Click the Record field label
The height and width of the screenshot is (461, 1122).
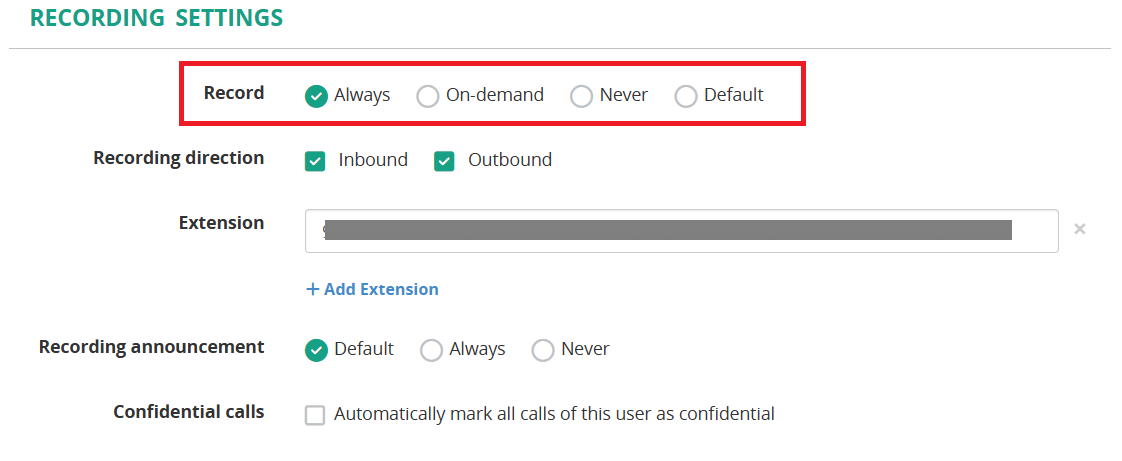pos(234,93)
